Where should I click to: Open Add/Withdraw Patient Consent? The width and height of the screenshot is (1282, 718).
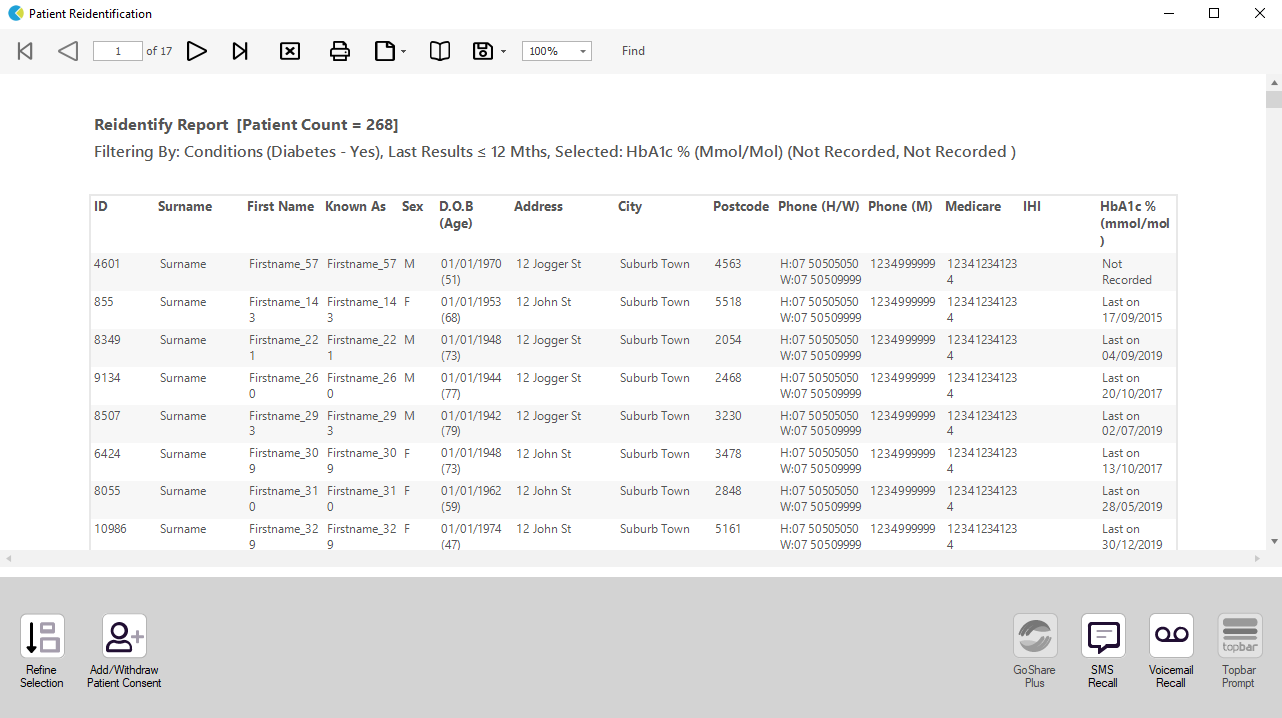[124, 652]
